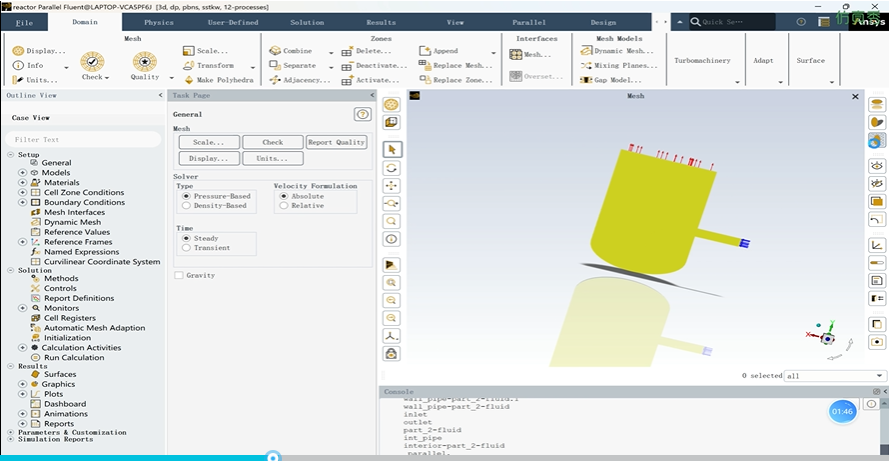Viewport: 889px width, 461px height.
Task: Open ribbon Scale mesh tool
Action: (x=205, y=50)
